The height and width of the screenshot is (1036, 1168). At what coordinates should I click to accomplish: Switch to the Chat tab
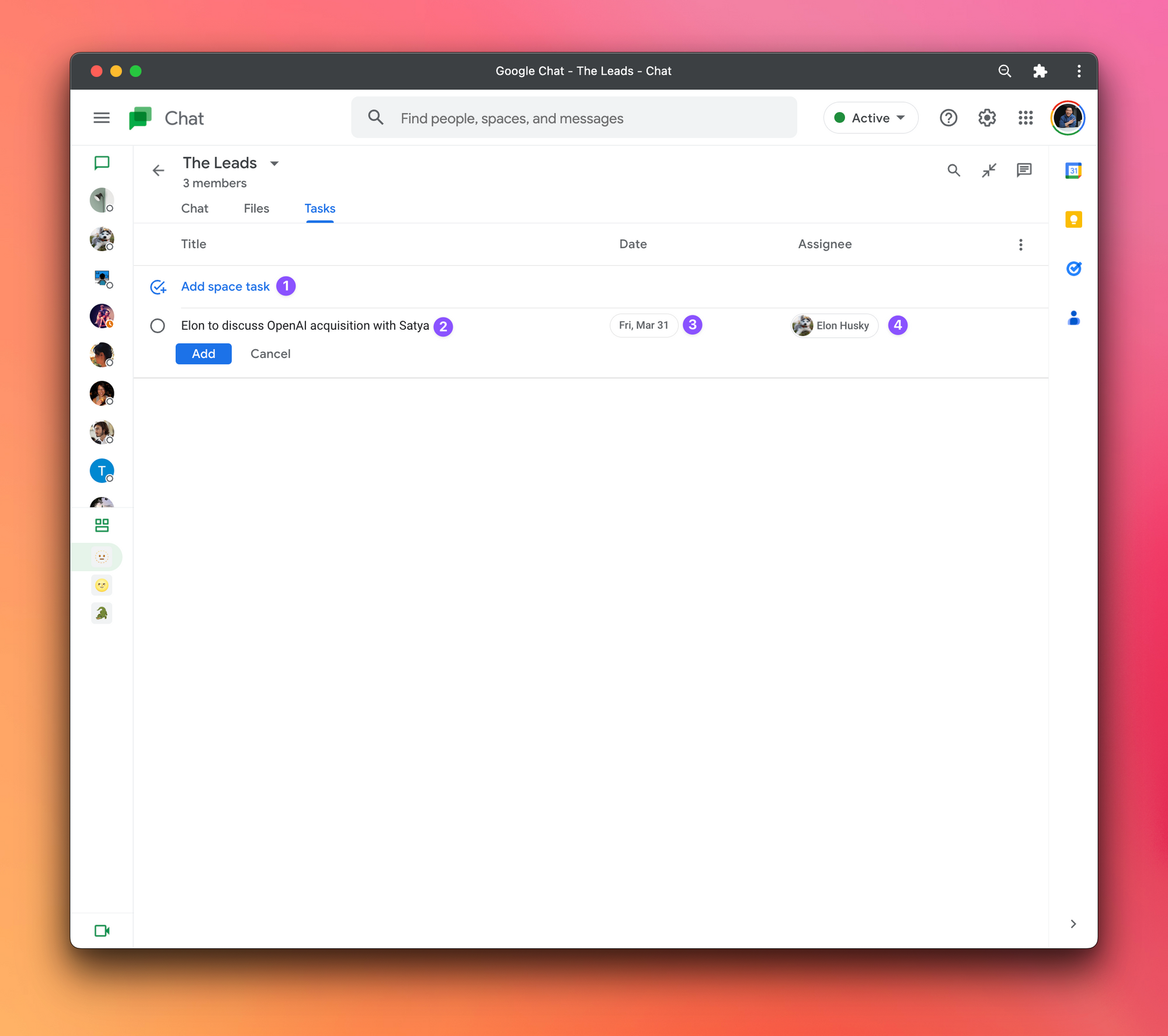click(194, 208)
